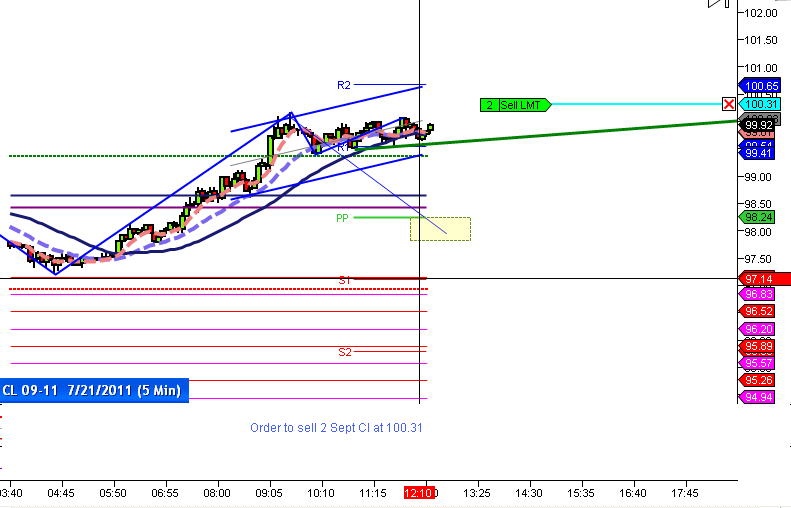Viewport: 791px width, 508px height.
Task: Click the 99.00 price axis label
Action: 758,177
